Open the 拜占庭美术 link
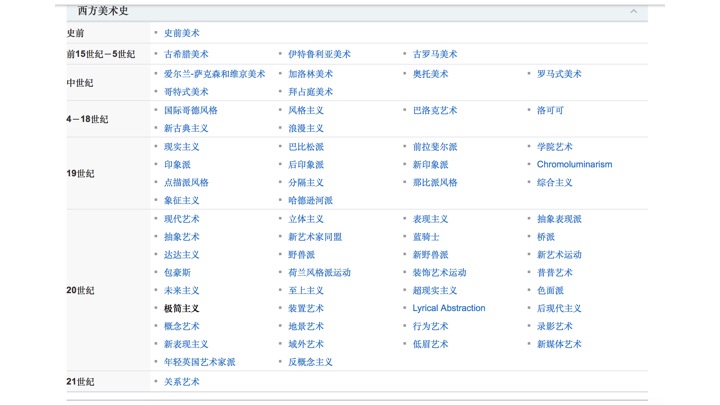The width and height of the screenshot is (720, 405). point(310,92)
